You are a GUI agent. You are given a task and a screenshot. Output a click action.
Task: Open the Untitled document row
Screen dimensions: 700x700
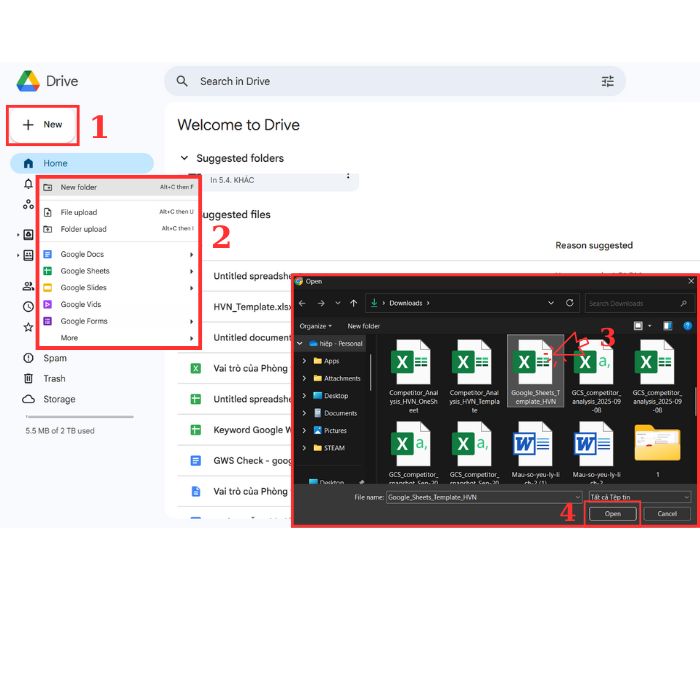pyautogui.click(x=248, y=338)
